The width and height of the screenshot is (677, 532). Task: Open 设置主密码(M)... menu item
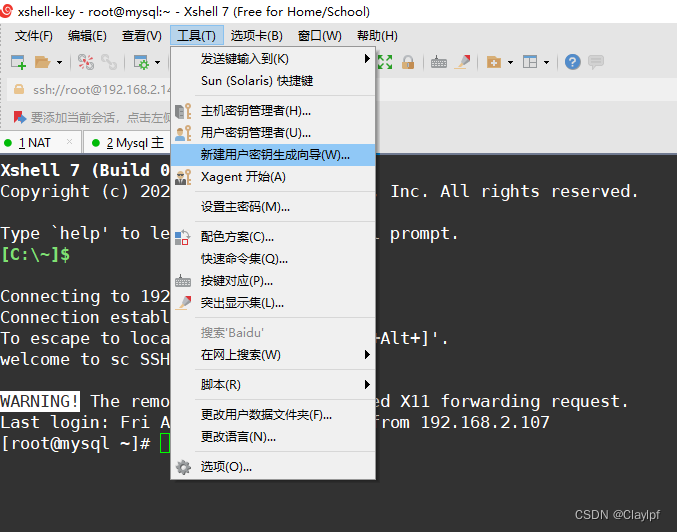point(273,207)
